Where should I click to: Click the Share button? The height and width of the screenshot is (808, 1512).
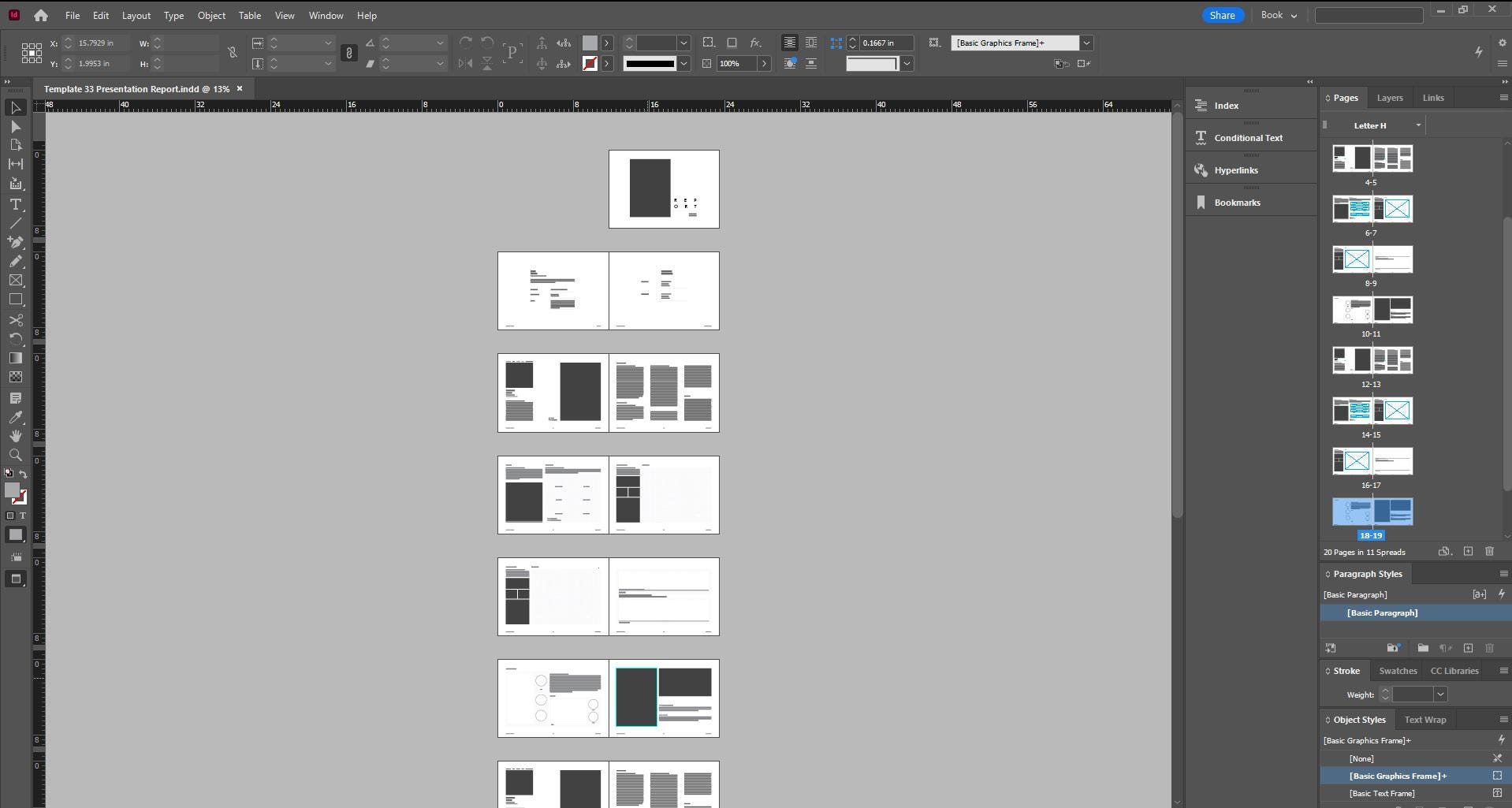[1221, 15]
